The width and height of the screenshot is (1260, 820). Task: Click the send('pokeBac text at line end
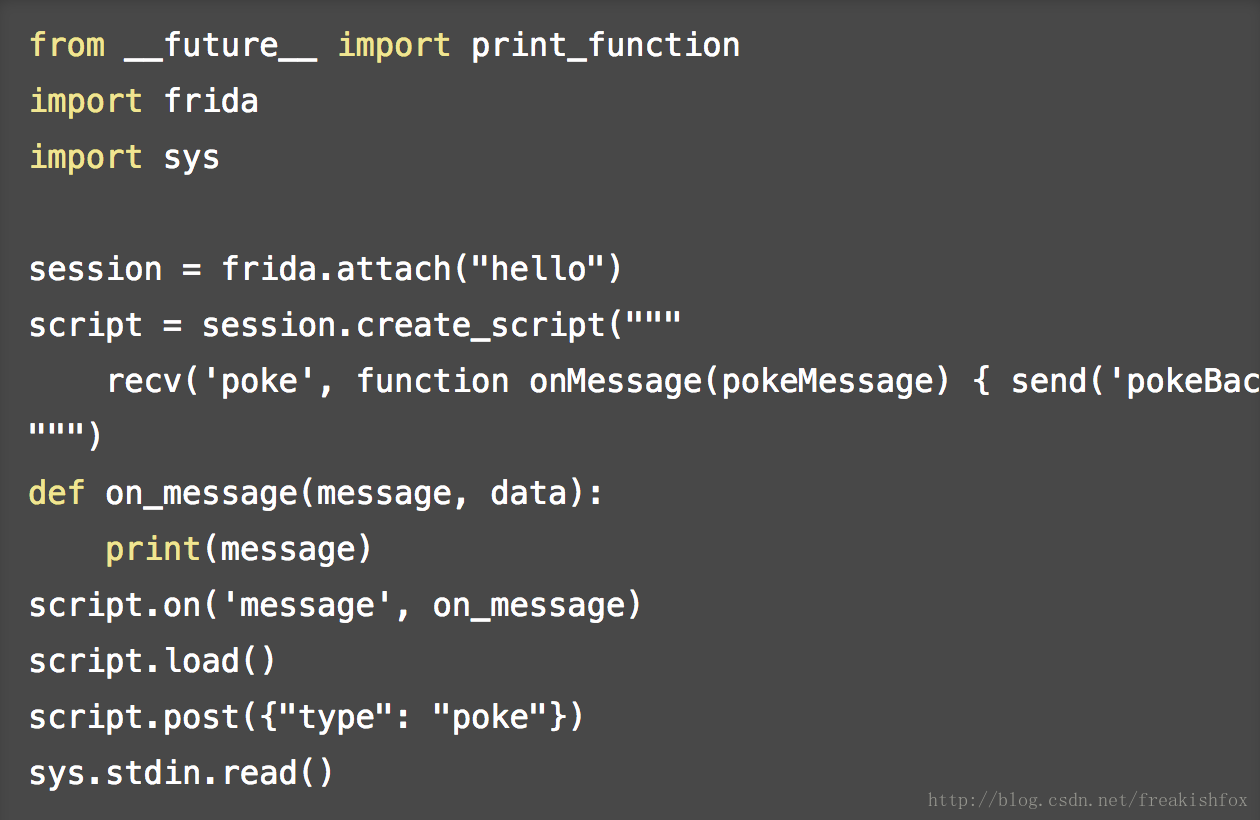tap(1134, 381)
